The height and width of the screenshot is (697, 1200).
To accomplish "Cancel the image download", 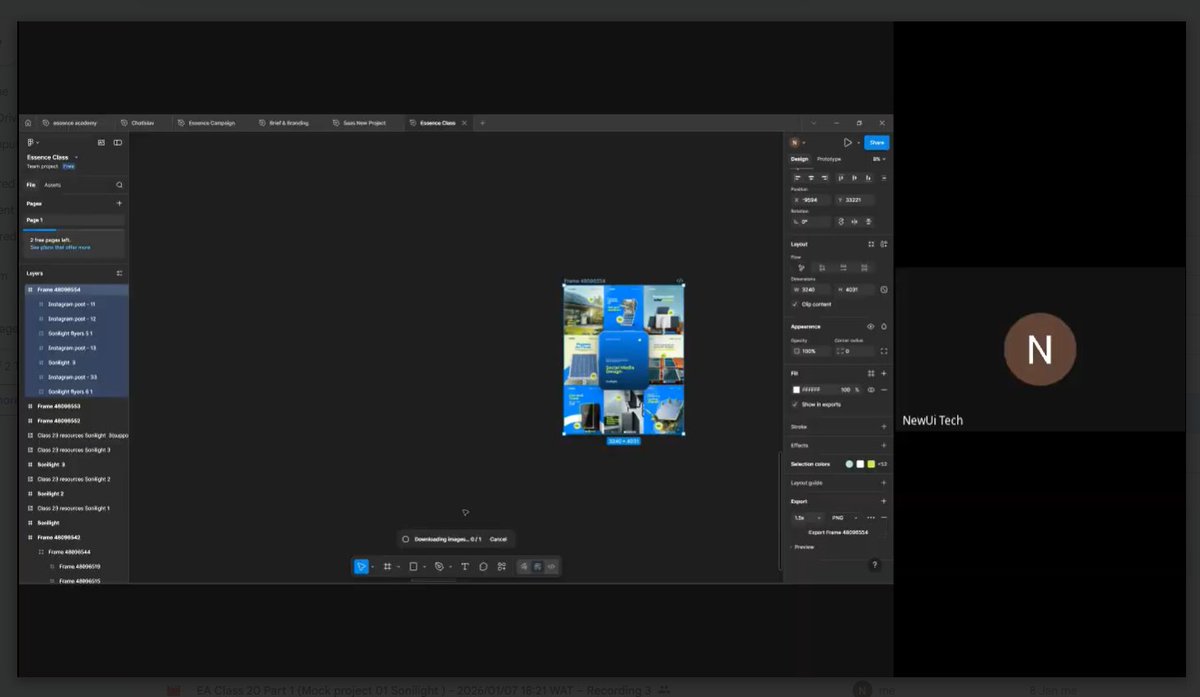I will click(498, 539).
